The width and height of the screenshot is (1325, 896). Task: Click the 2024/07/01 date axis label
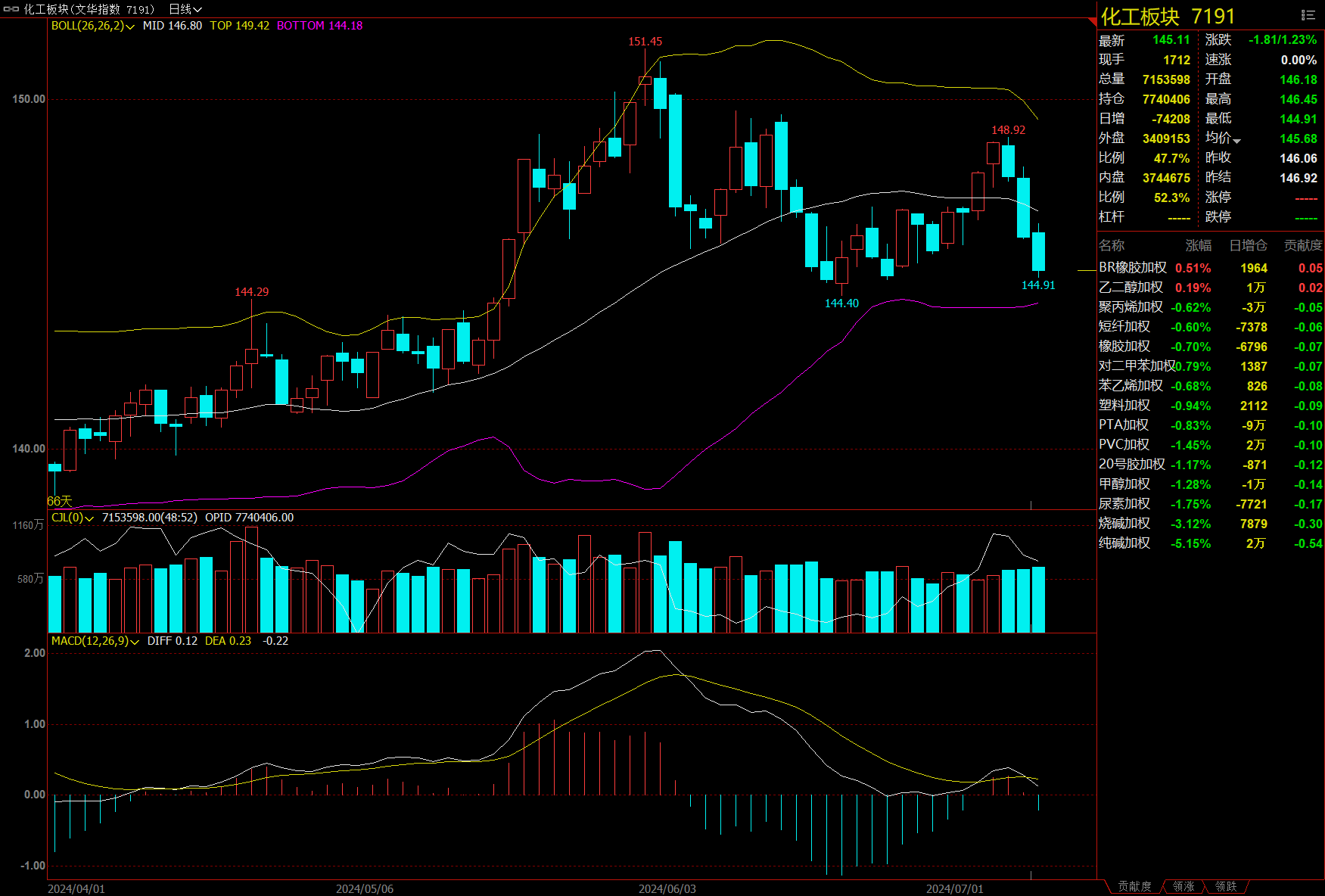click(x=955, y=888)
